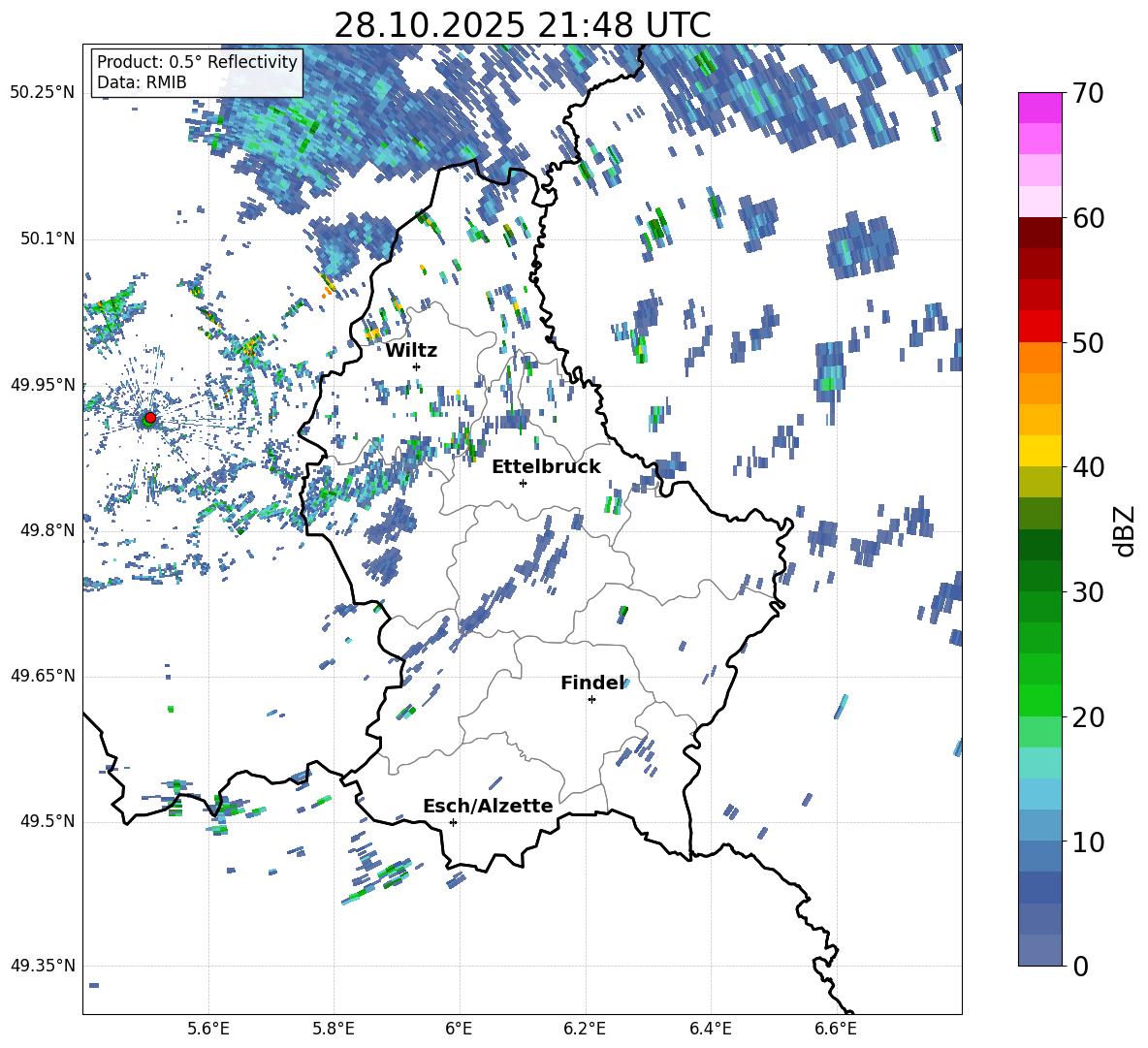Click the 49.35°N latitude label

point(43,966)
